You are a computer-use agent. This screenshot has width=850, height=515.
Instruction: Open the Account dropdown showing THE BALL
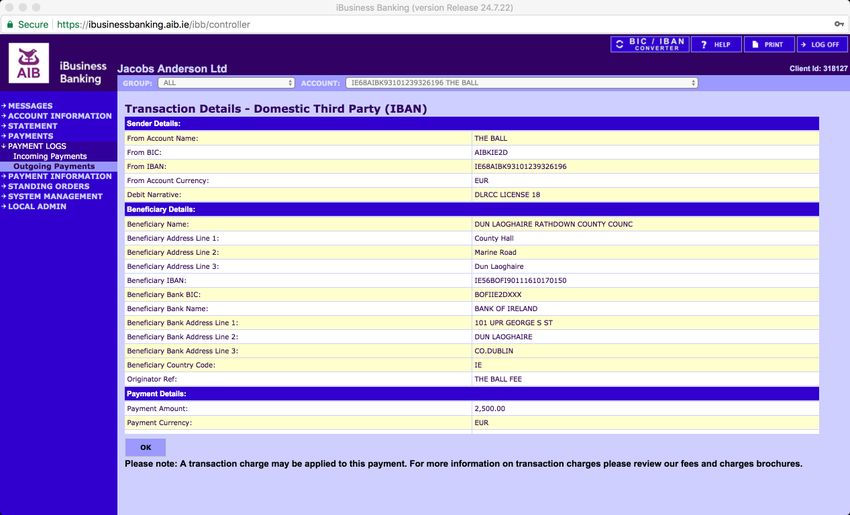[521, 83]
